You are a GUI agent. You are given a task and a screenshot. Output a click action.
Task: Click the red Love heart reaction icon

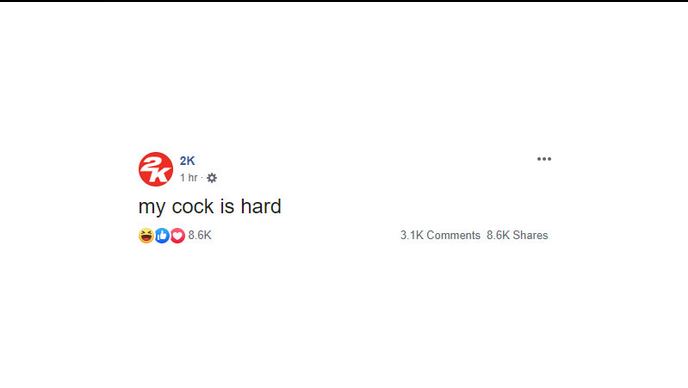coord(177,236)
